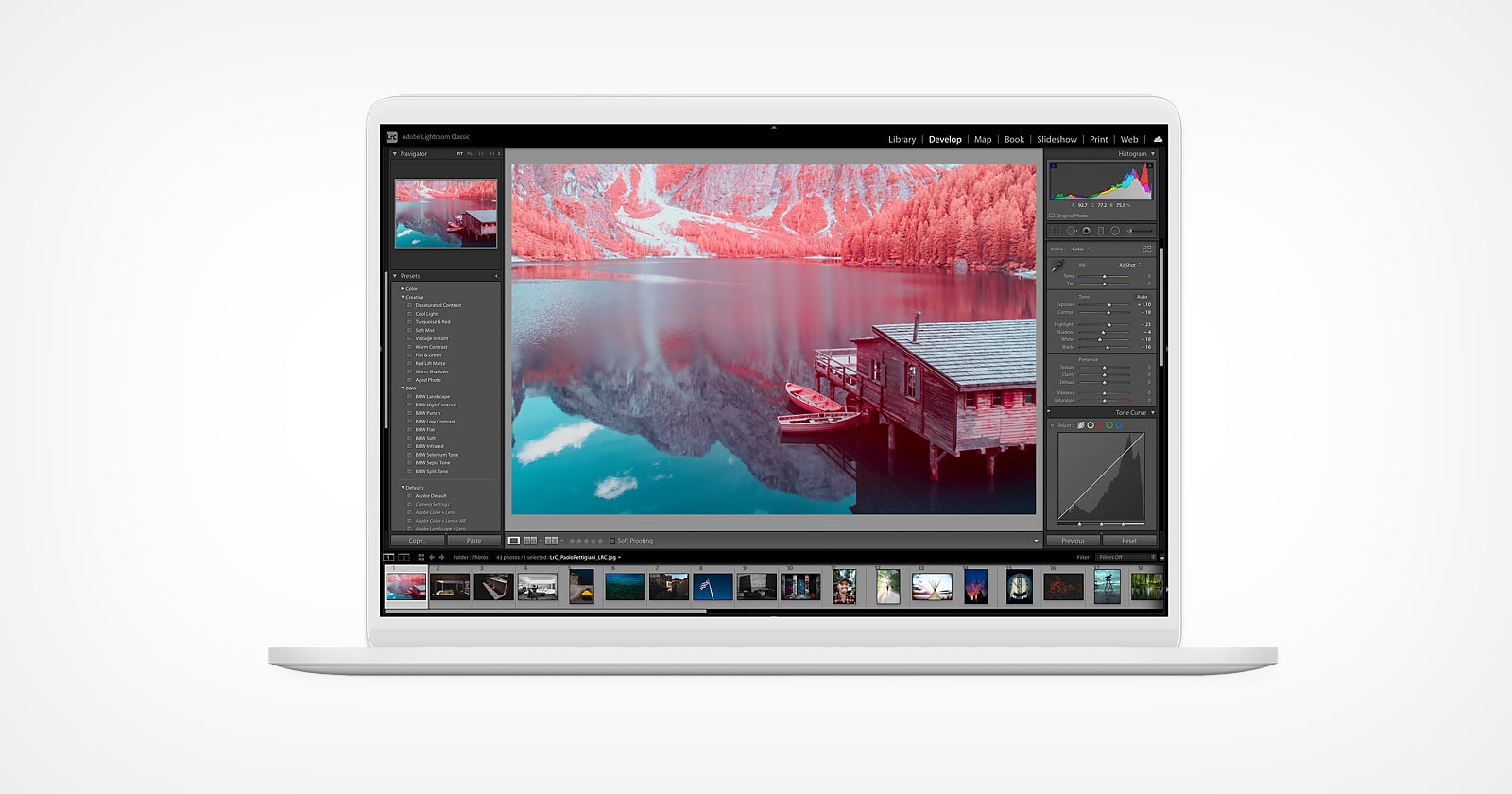The width and height of the screenshot is (1512, 794).
Task: Click the Saturation slider handle
Action: [1105, 401]
